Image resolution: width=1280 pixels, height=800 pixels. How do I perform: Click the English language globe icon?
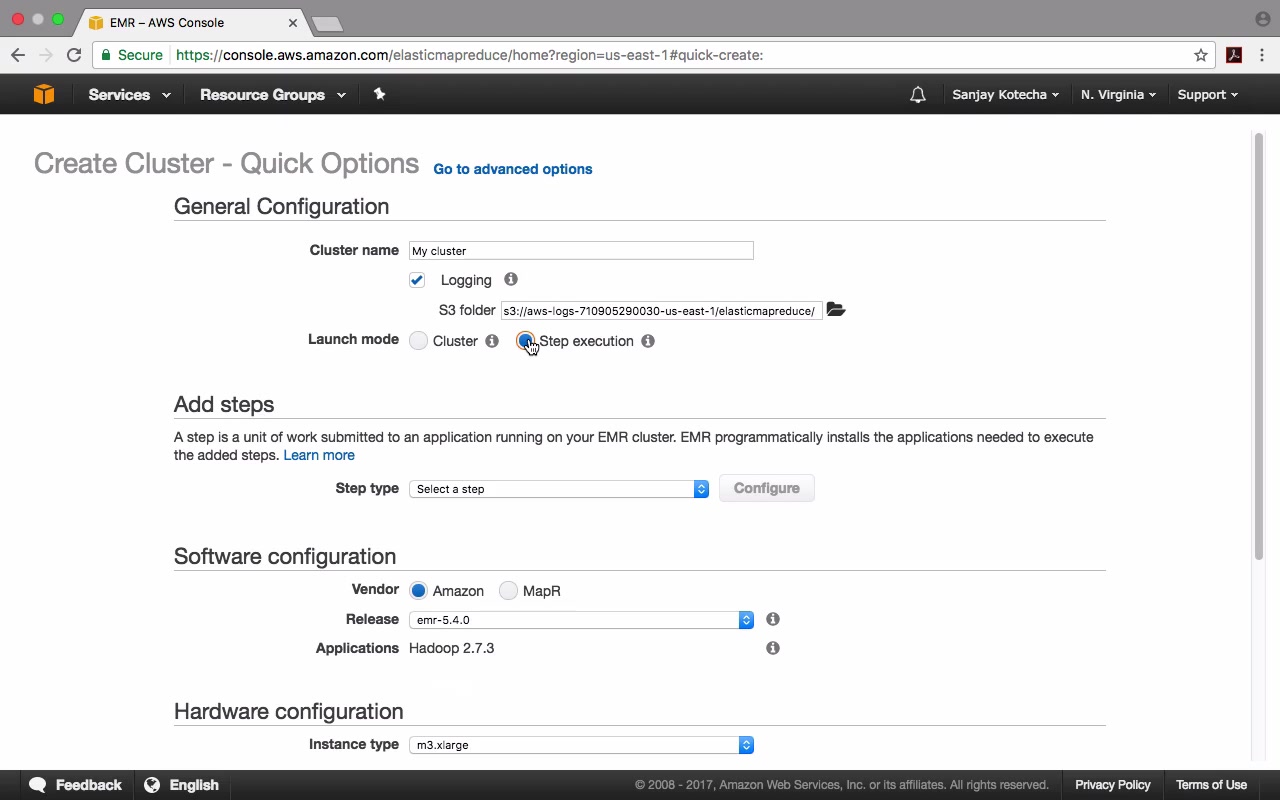(152, 785)
